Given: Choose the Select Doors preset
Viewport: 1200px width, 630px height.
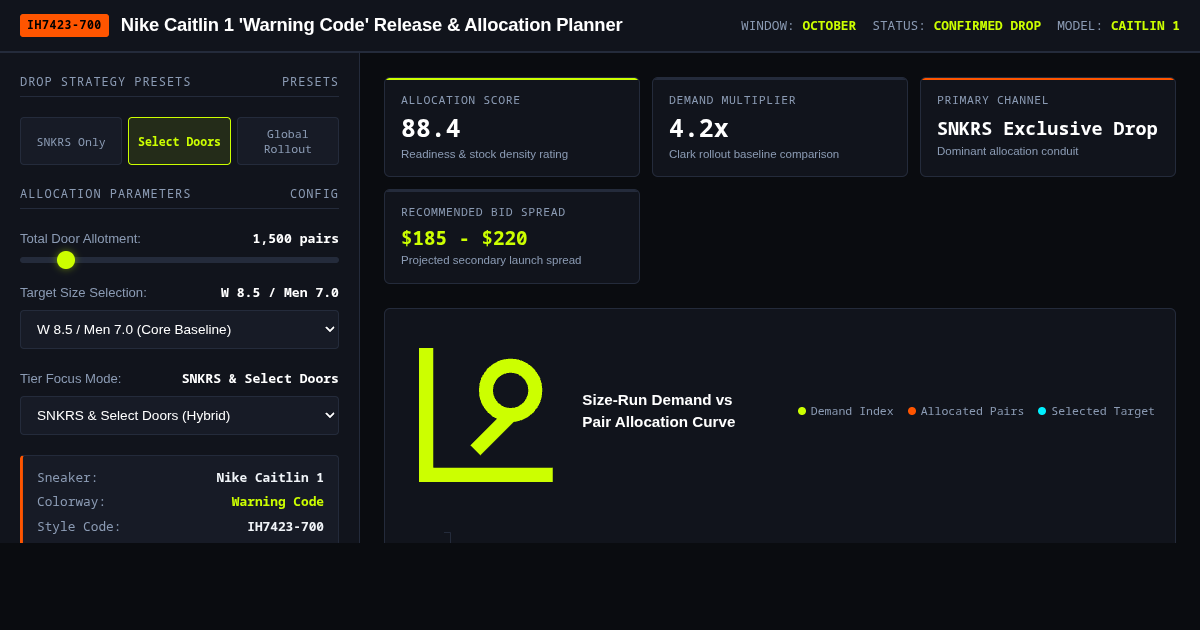Looking at the screenshot, I should click(x=179, y=141).
